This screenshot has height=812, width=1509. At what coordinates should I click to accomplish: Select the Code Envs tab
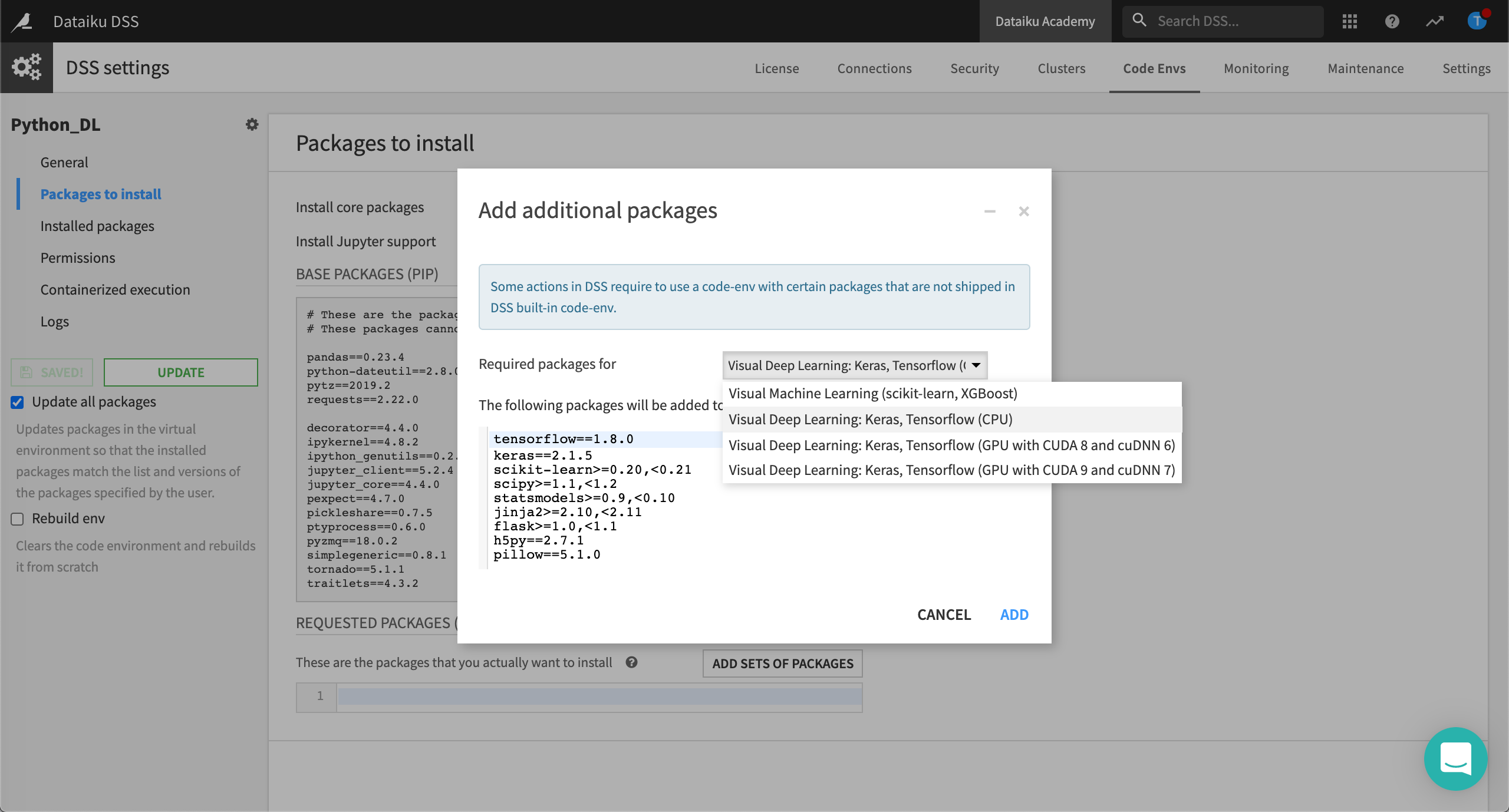pos(1154,68)
